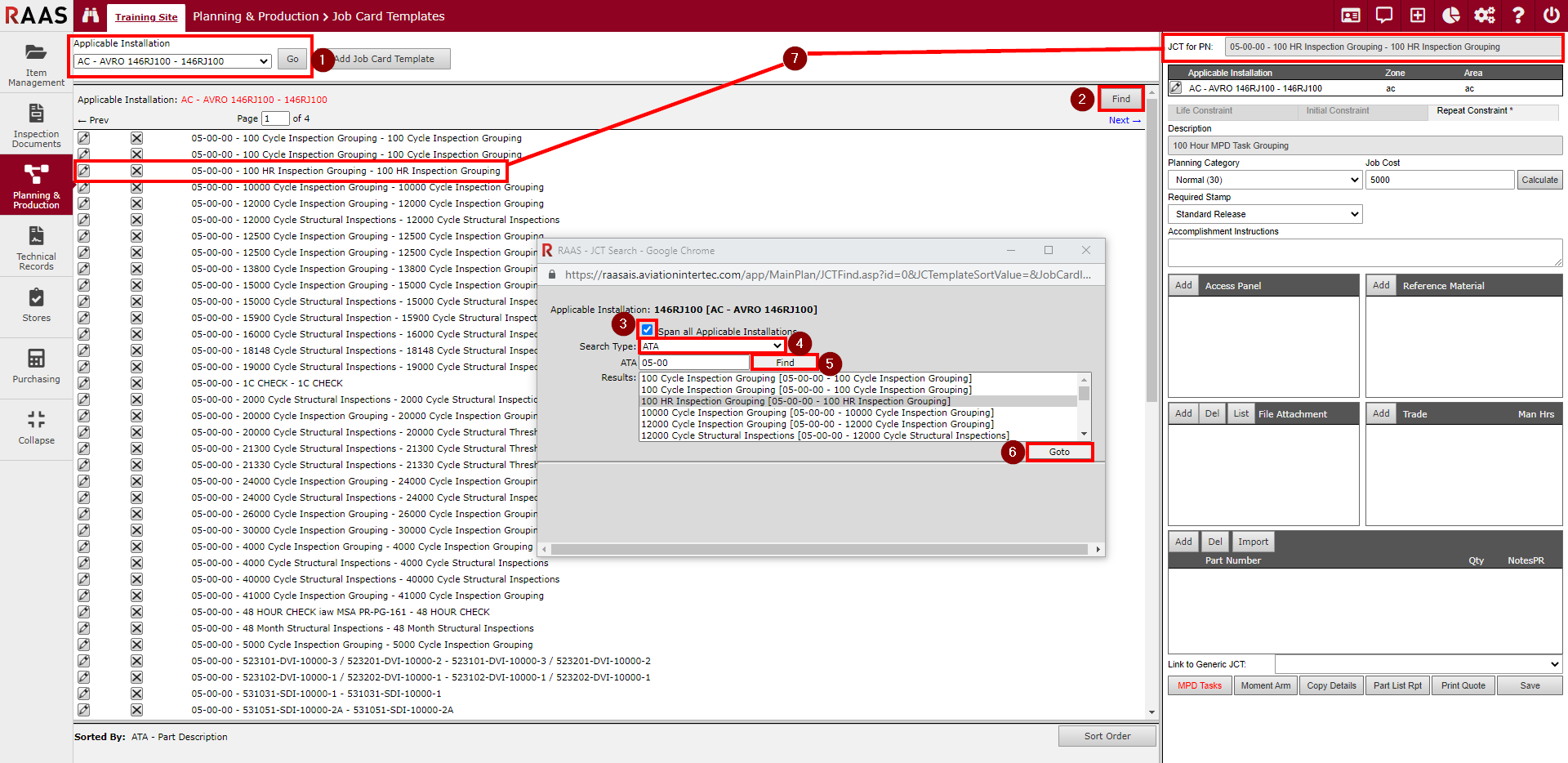Open the pie chart reports icon
Screen dimensions: 1568x763
pos(1451,16)
